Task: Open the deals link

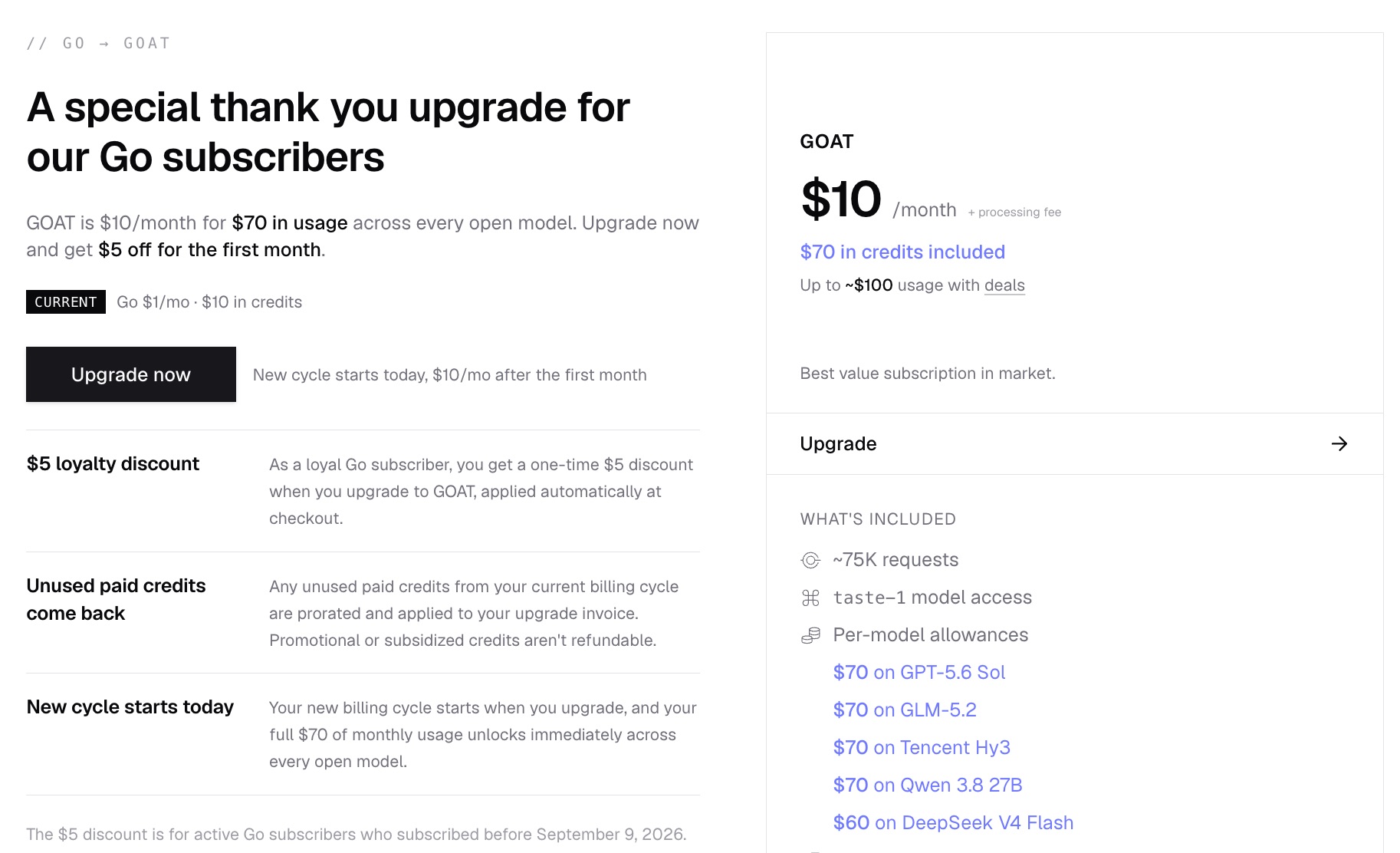Action: pos(1004,285)
